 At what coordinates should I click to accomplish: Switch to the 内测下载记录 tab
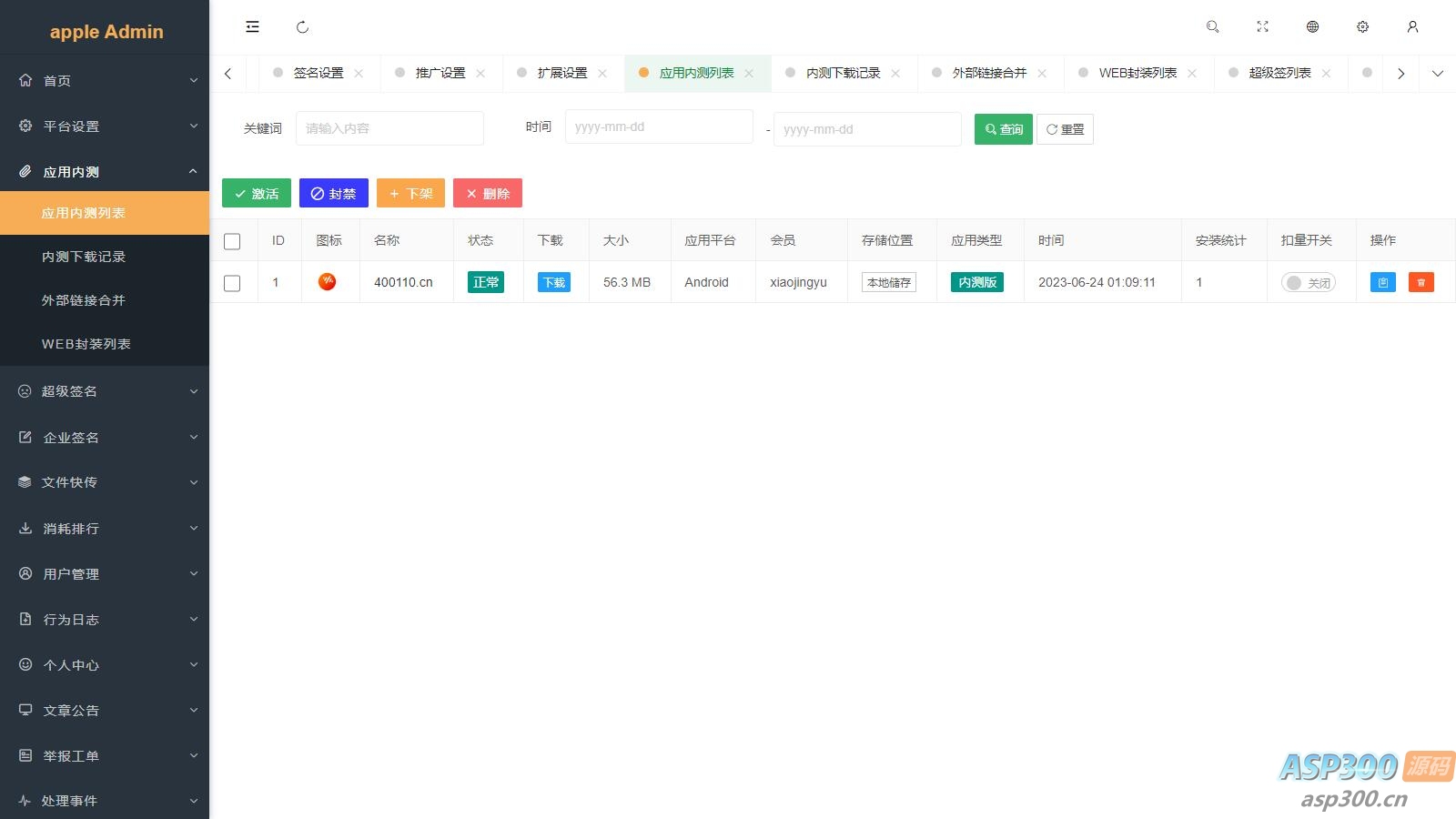click(843, 73)
